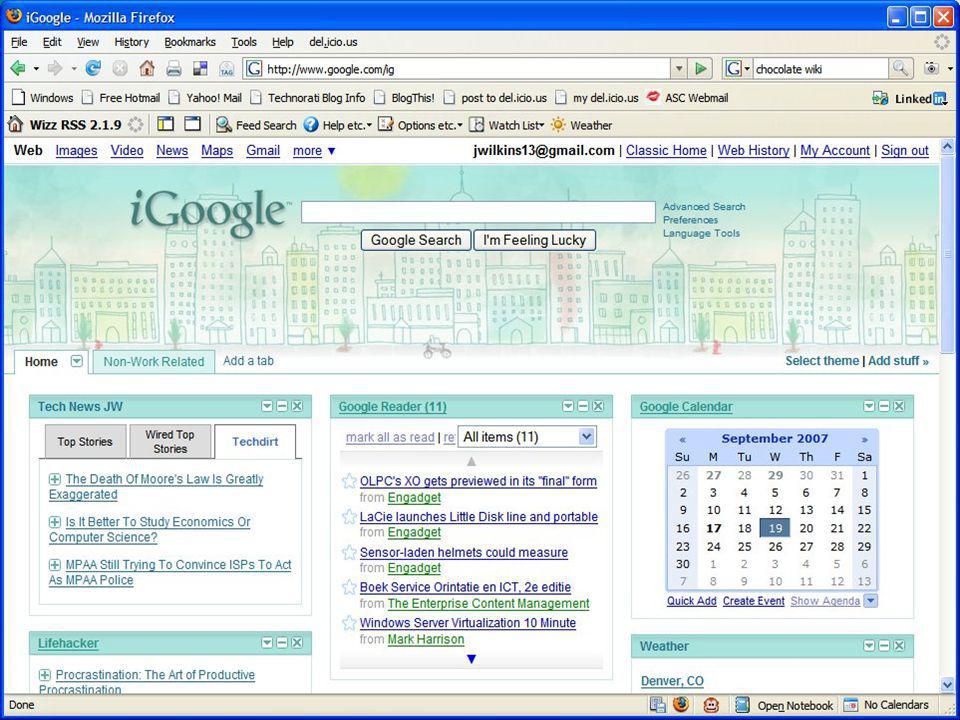Select September 20 in the calendar
Image resolution: width=960 pixels, height=720 pixels.
(806, 528)
